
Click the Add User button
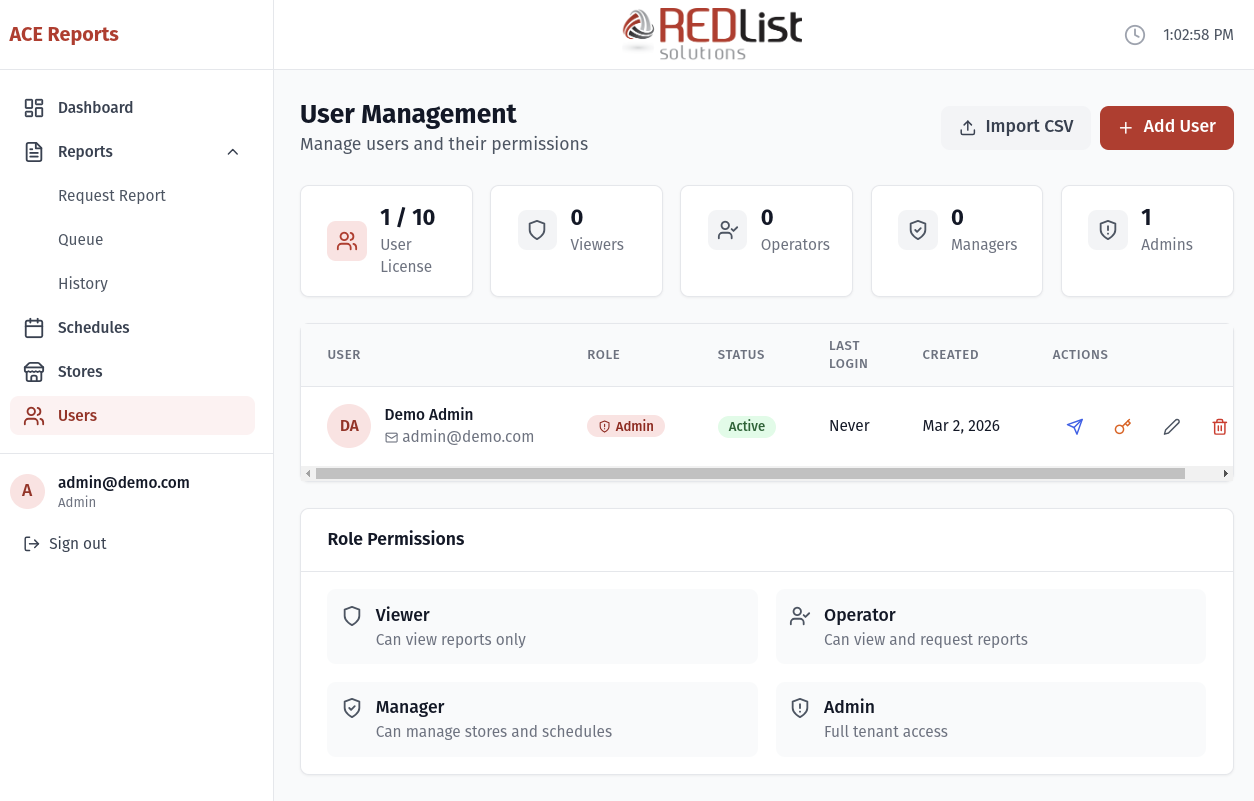coord(1166,127)
